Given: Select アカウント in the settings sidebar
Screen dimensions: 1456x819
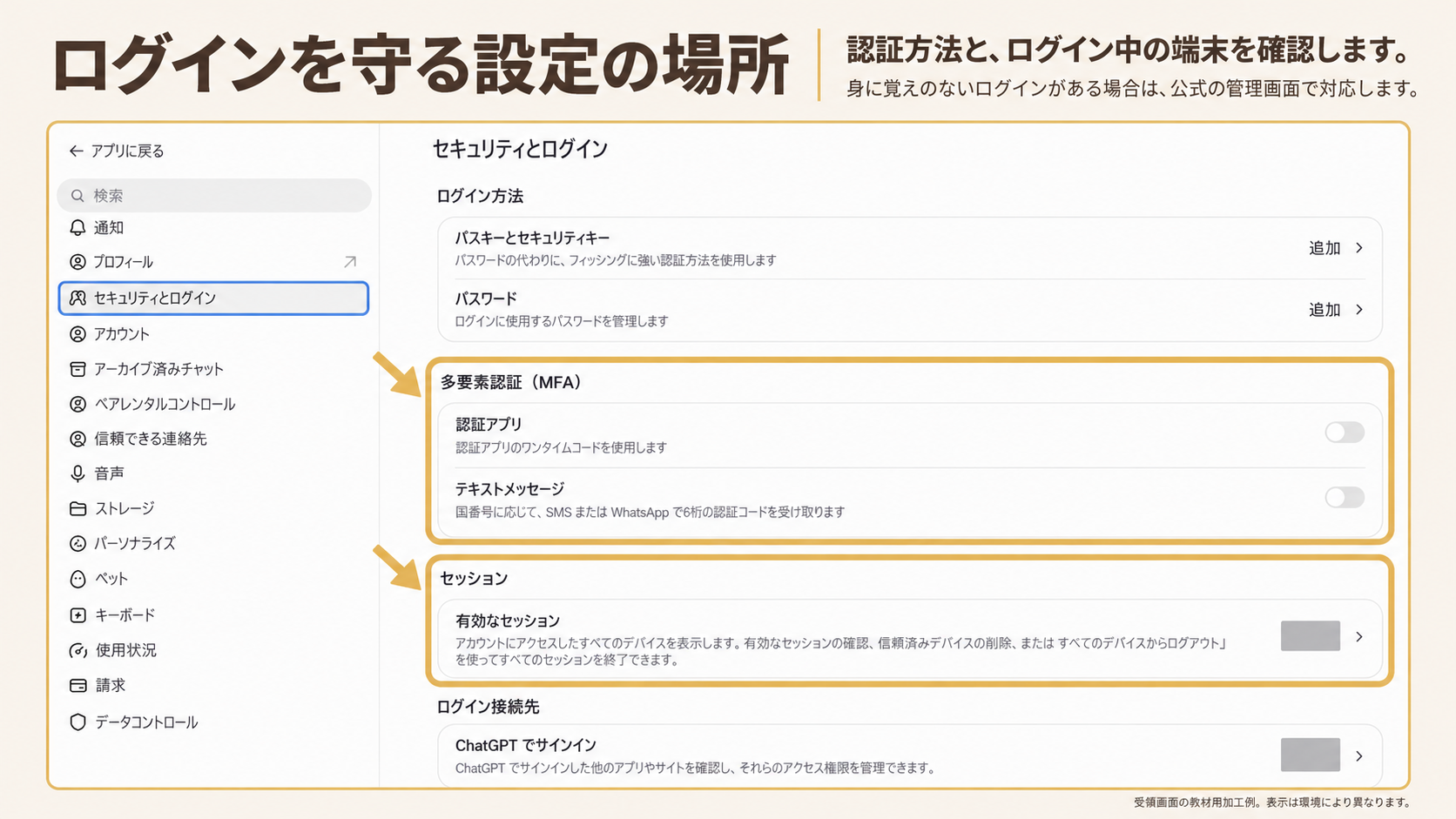Looking at the screenshot, I should [x=213, y=334].
